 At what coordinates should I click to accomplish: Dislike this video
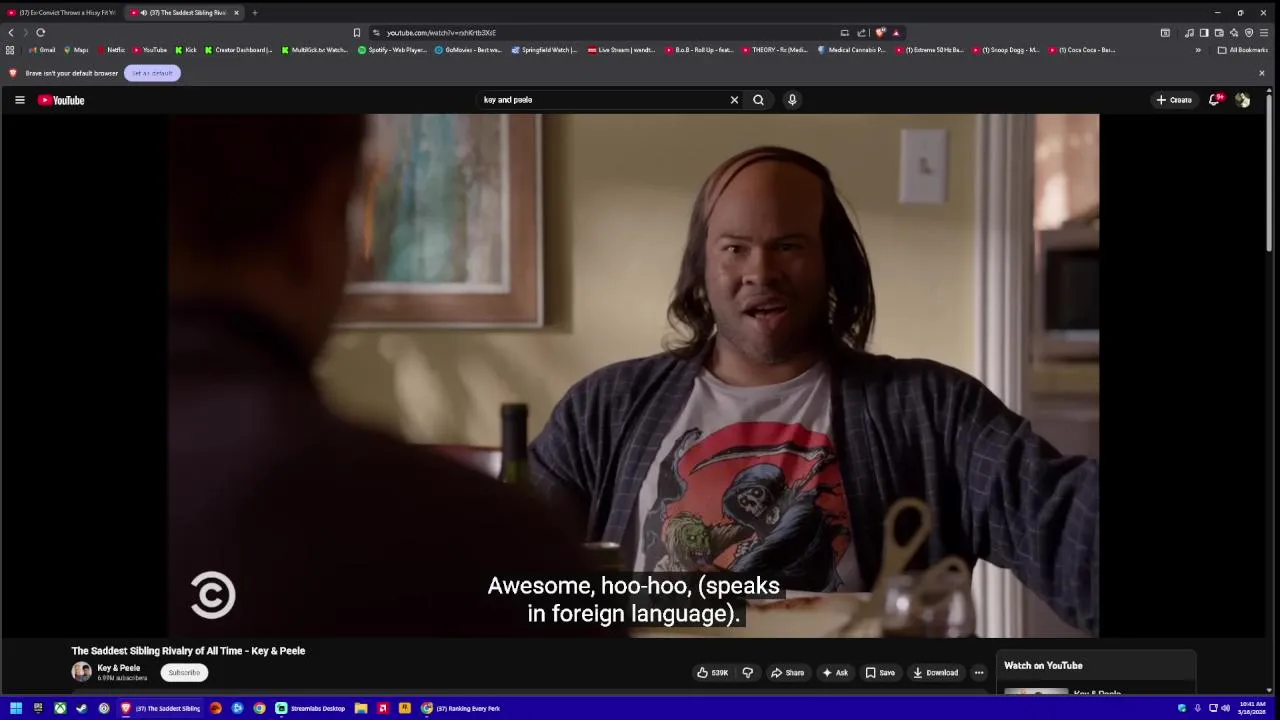pyautogui.click(x=747, y=673)
